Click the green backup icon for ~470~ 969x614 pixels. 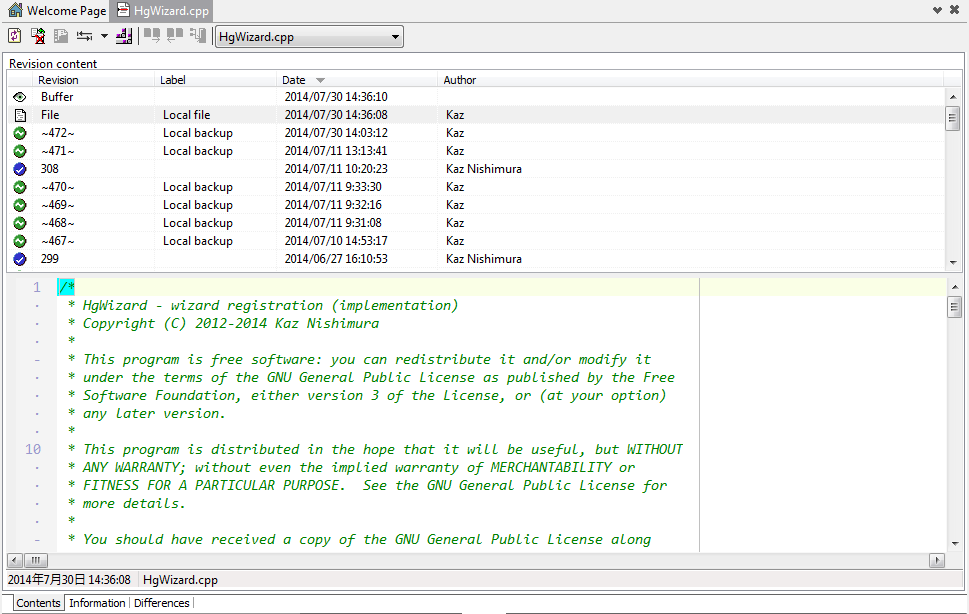pos(20,187)
